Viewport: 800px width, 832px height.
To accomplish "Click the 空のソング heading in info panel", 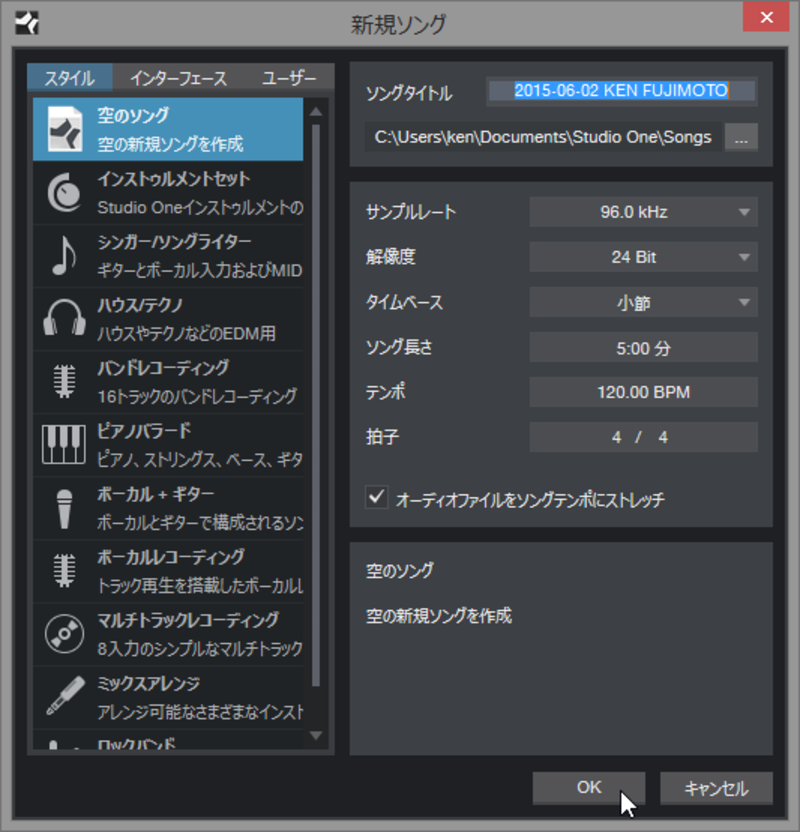I will pyautogui.click(x=399, y=571).
